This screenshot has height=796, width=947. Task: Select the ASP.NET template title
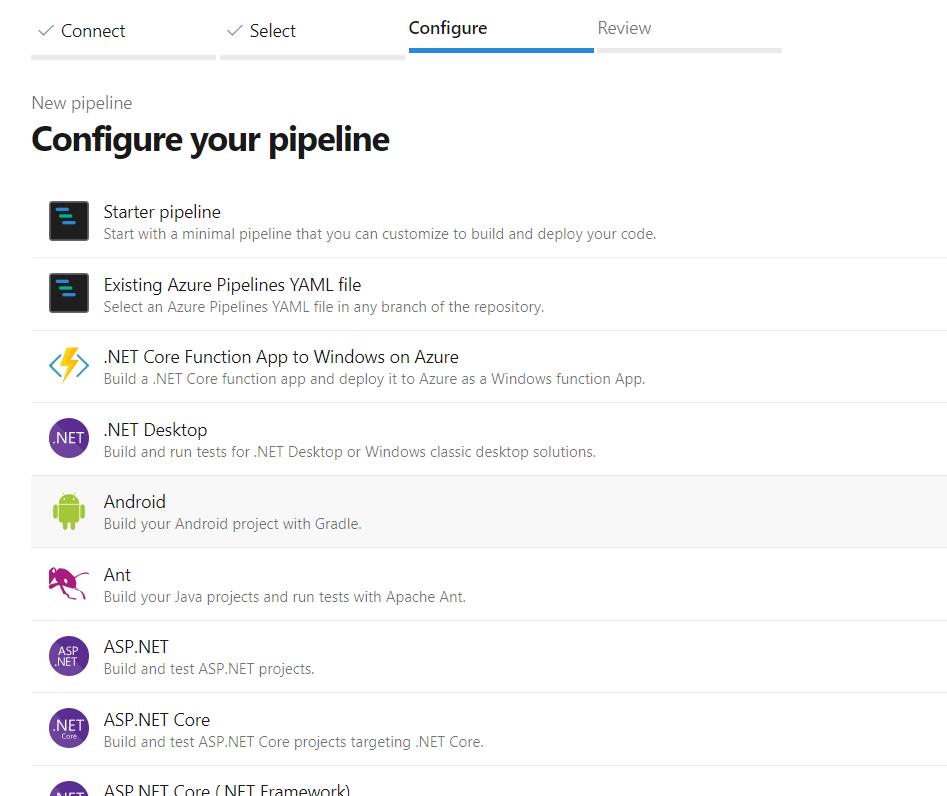(136, 647)
